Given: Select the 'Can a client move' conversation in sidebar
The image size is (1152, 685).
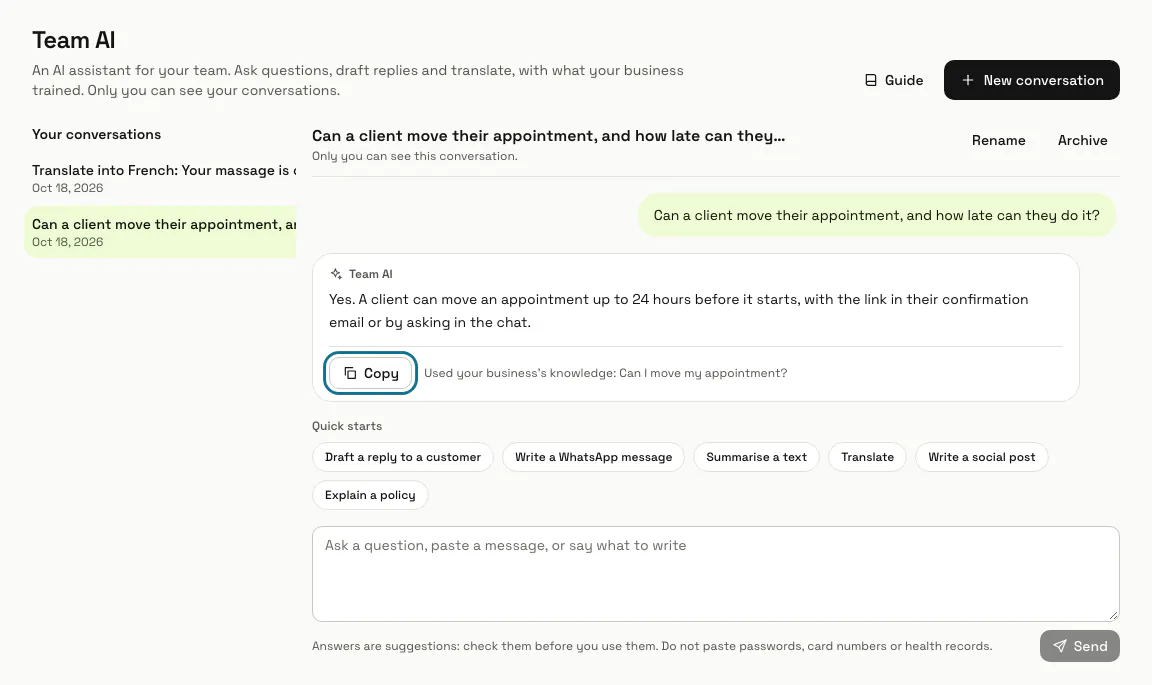Looking at the screenshot, I should (160, 232).
